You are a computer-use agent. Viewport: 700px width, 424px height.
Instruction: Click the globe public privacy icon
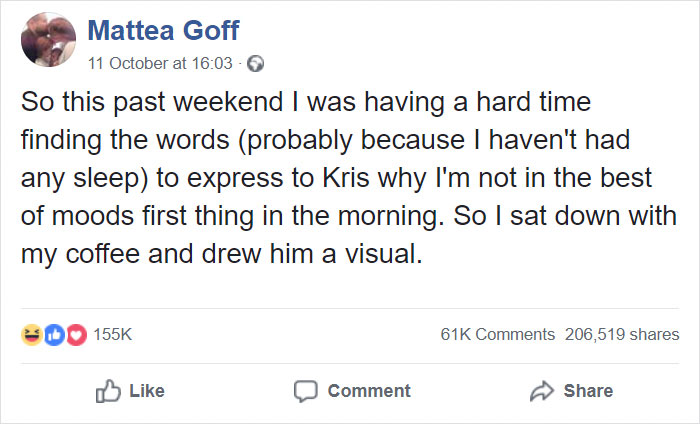point(257,64)
